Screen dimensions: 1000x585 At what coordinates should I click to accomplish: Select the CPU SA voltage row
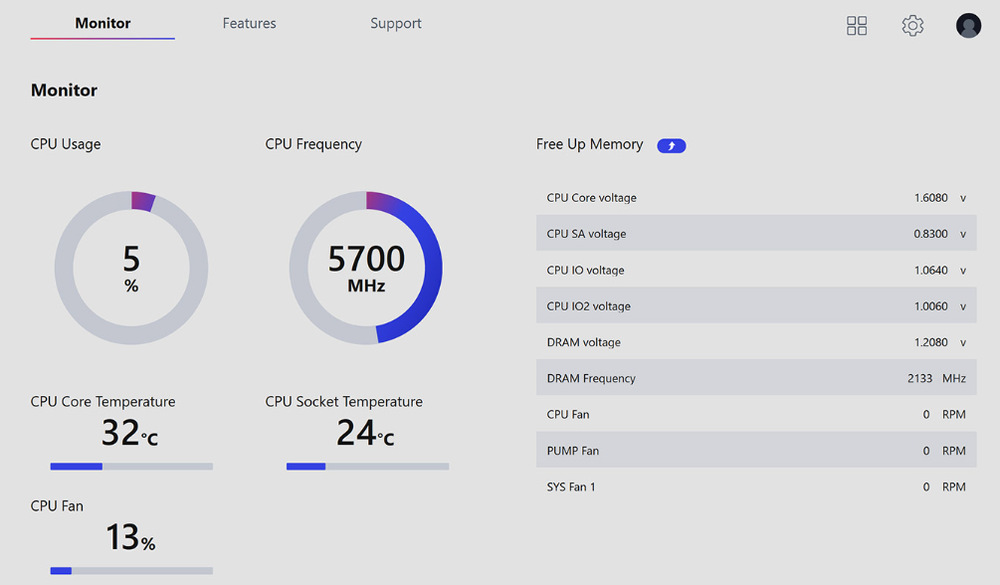tap(756, 233)
